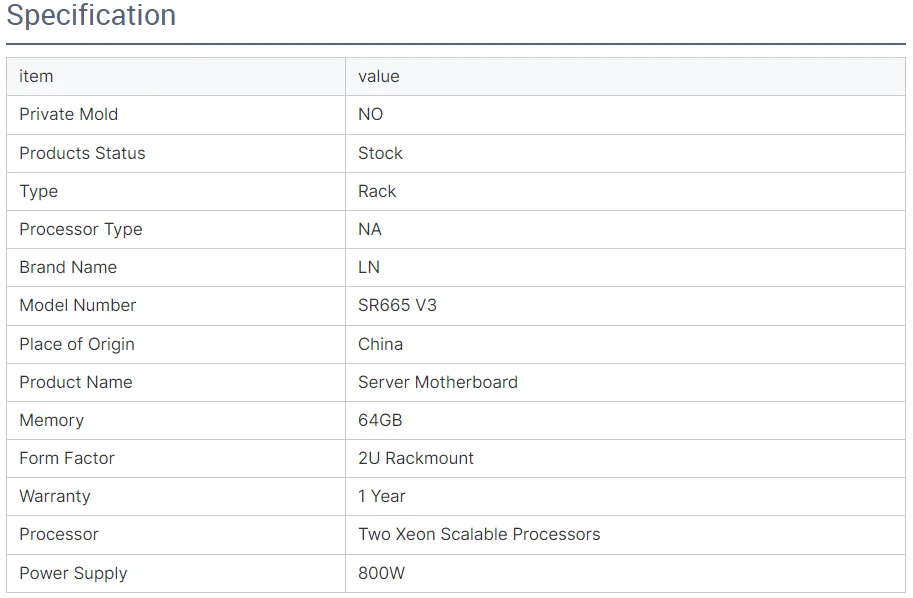
Task: Click the 'China' origin value
Action: (380, 344)
